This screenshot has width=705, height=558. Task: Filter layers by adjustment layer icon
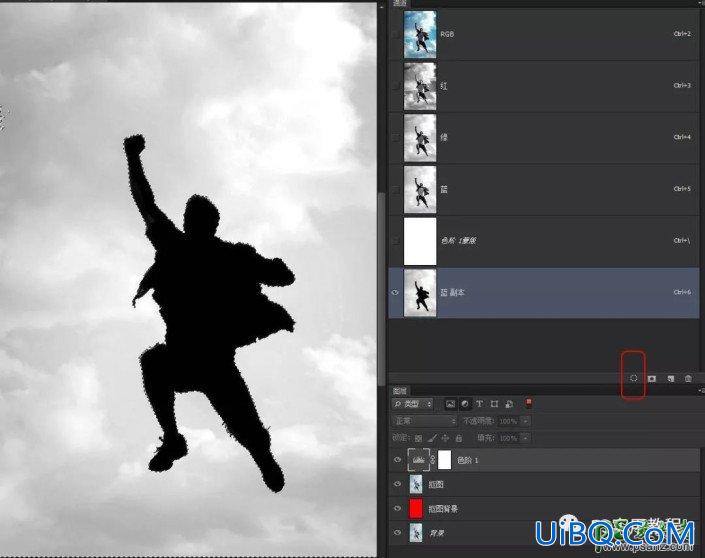[x=465, y=404]
